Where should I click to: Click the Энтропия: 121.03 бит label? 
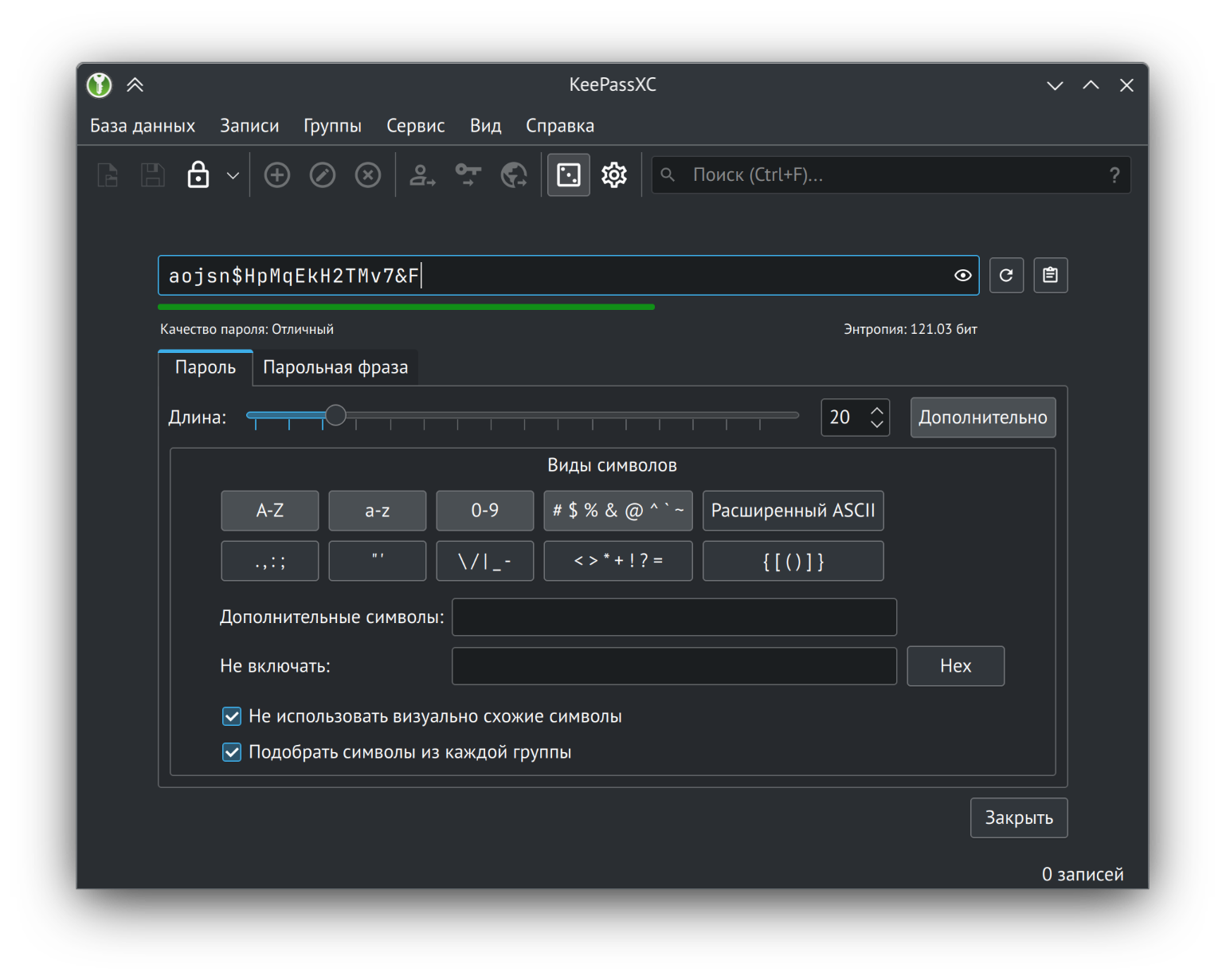(x=911, y=329)
